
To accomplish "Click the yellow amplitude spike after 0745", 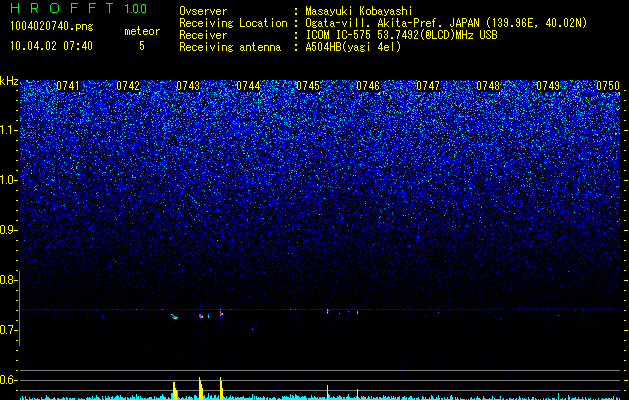I will [x=328, y=392].
